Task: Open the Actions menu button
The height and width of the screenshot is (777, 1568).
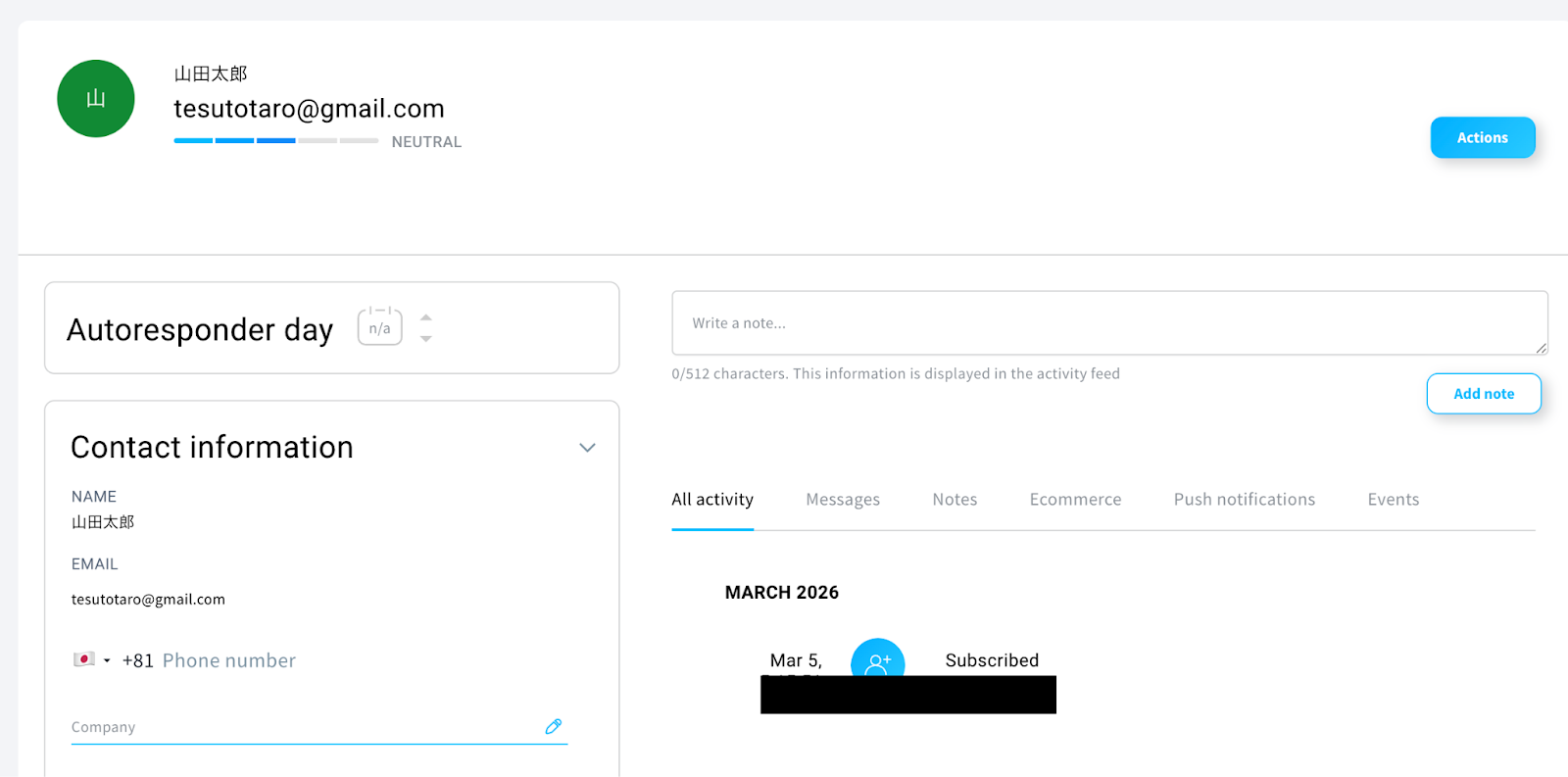Action: coord(1482,138)
